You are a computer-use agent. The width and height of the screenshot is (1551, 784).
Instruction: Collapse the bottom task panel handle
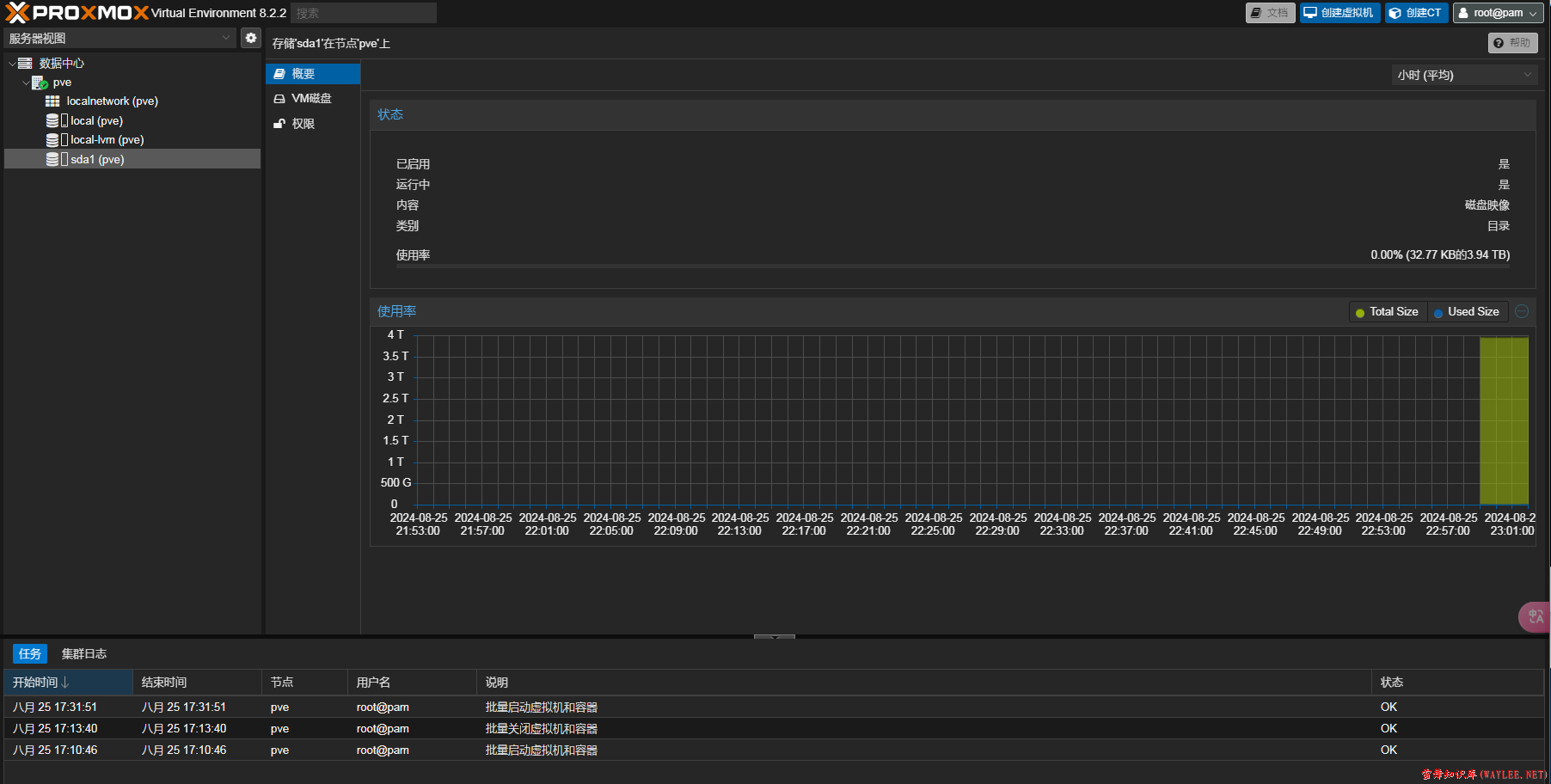coord(775,636)
